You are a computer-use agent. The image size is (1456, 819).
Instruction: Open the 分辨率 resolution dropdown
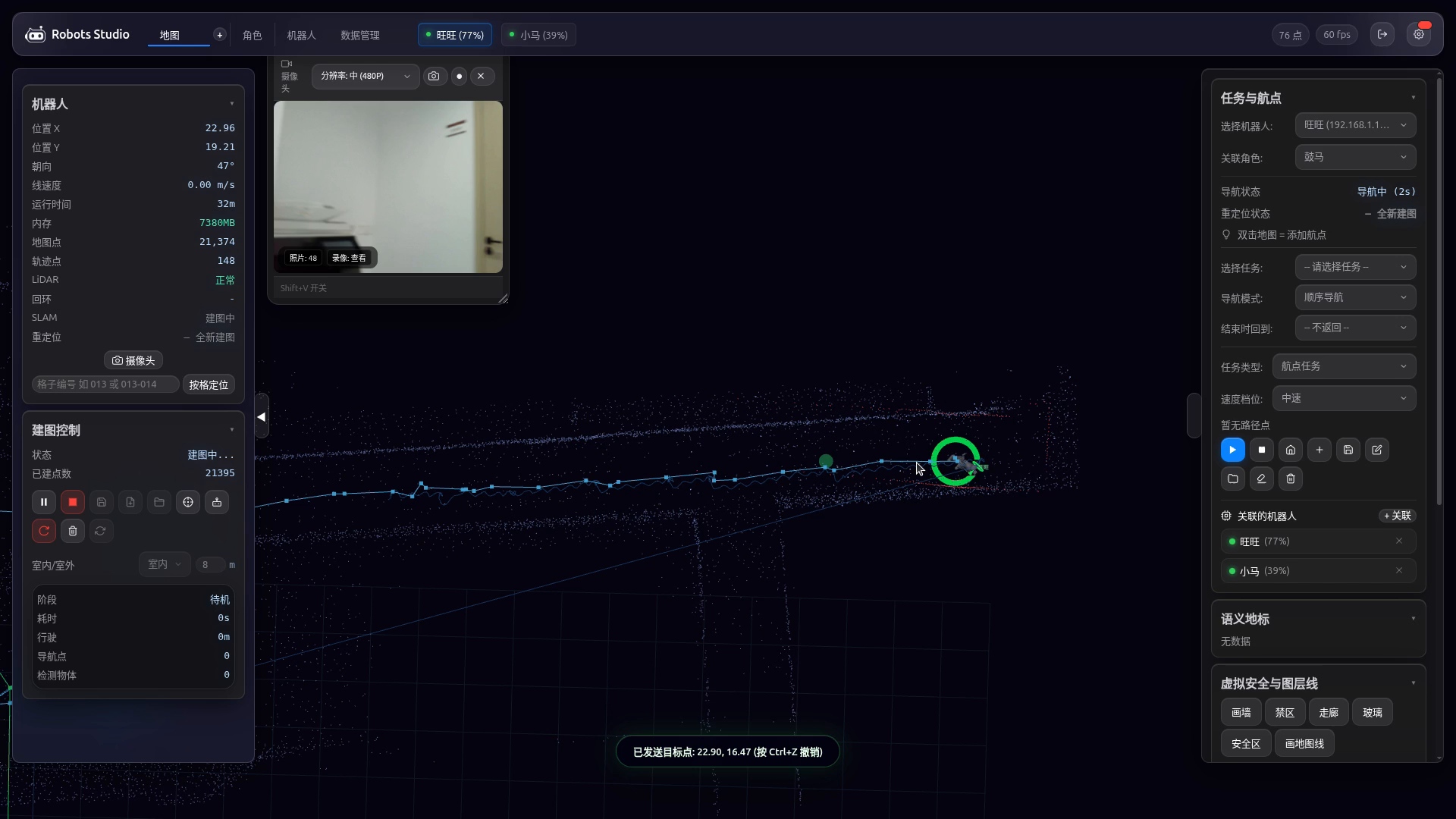click(x=366, y=76)
